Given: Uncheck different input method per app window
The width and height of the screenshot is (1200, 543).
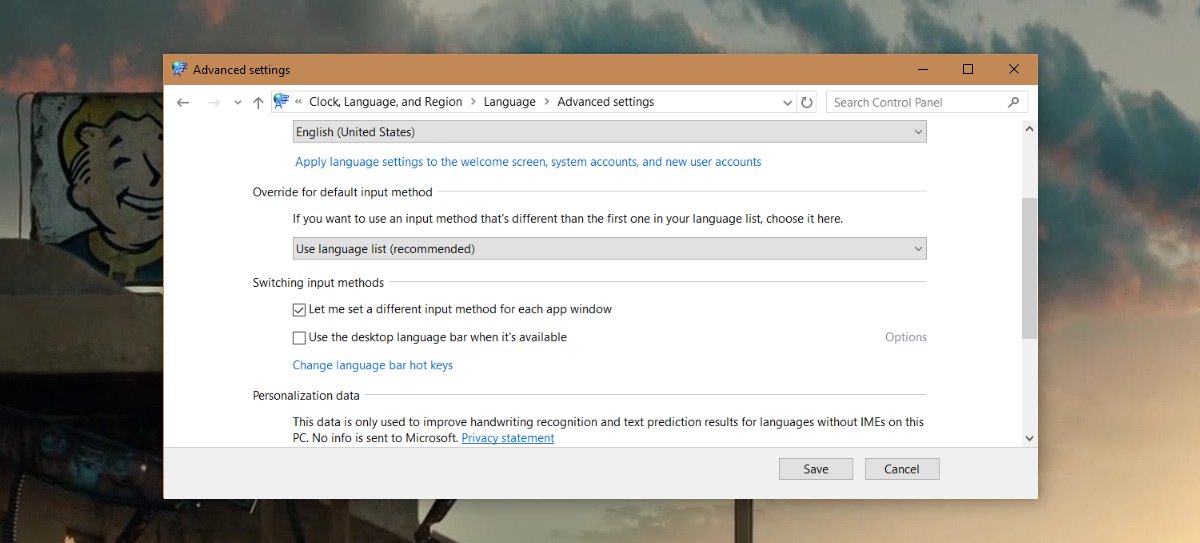Looking at the screenshot, I should pyautogui.click(x=299, y=310).
